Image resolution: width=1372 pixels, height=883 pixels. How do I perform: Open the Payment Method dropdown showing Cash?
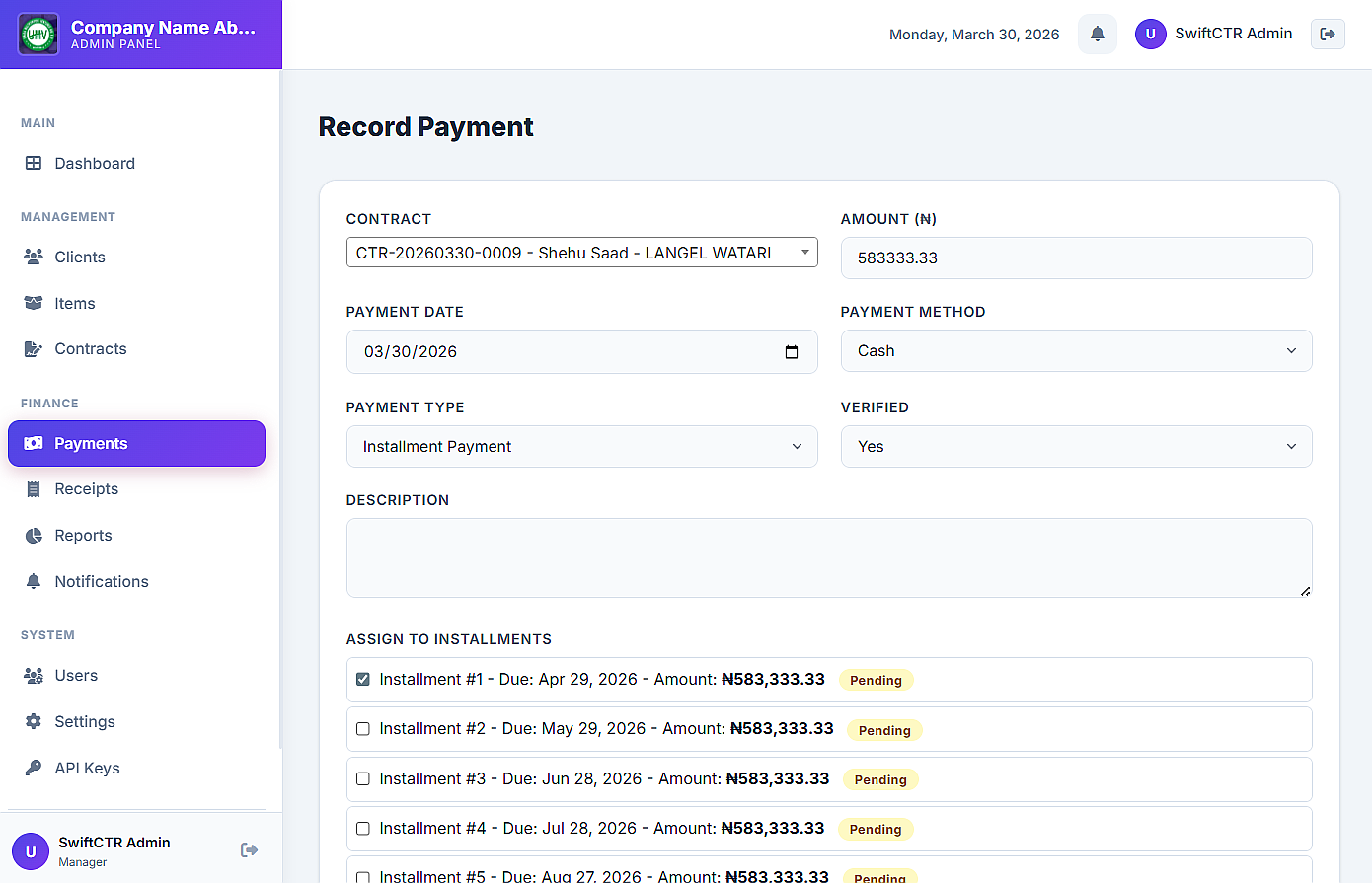click(x=1076, y=351)
